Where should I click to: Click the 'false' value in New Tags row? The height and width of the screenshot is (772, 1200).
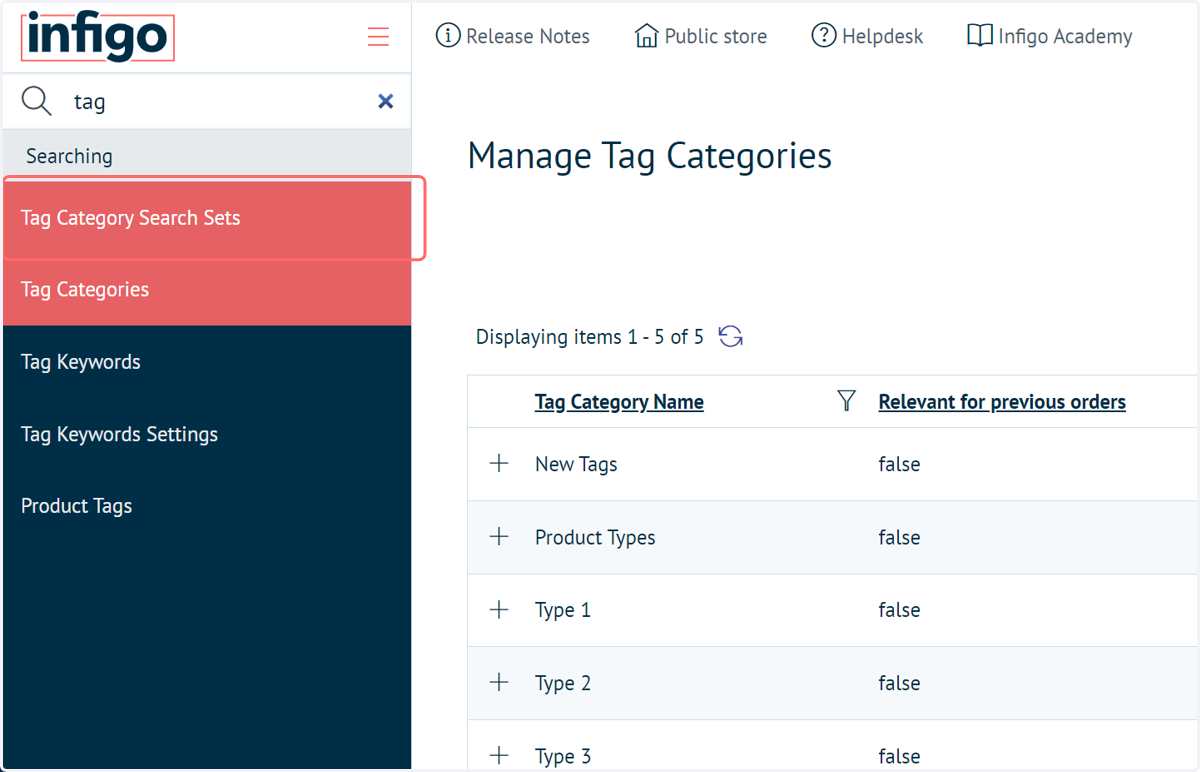tap(899, 464)
